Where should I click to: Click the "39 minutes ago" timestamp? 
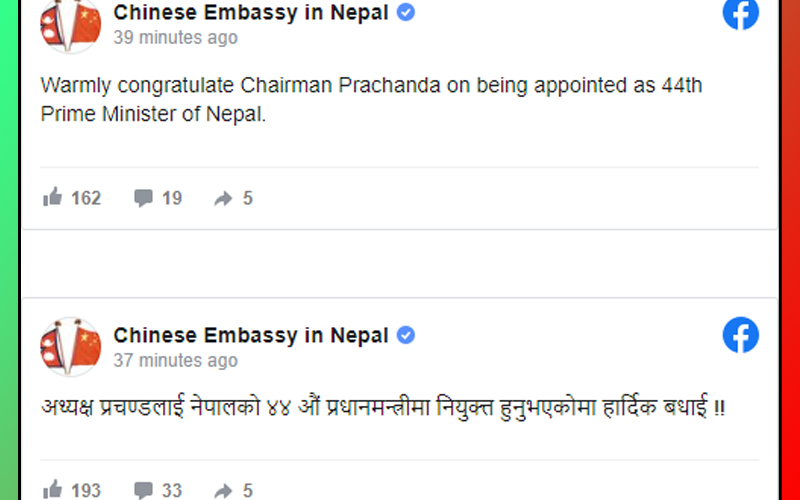click(x=175, y=38)
